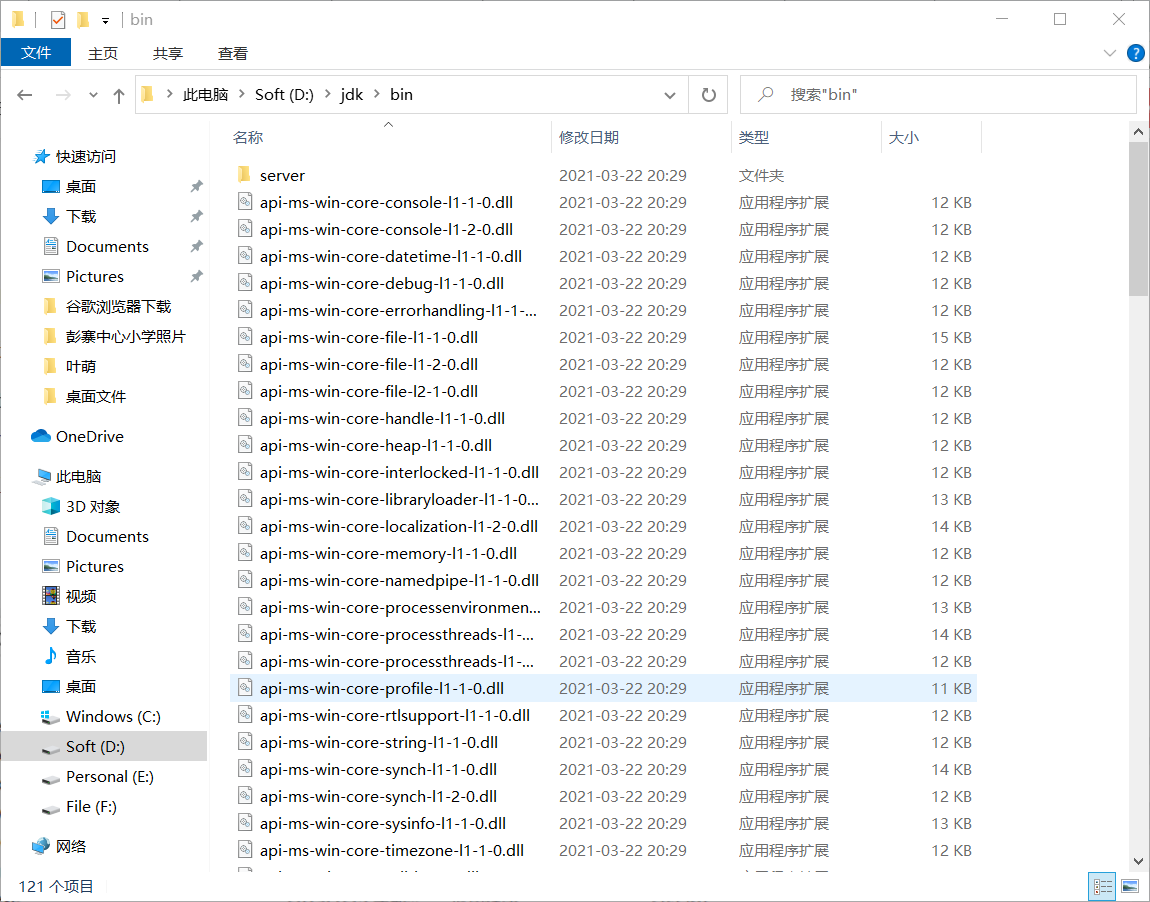Sort by 大小 column header
Screen dimensions: 1150x902
coord(904,137)
